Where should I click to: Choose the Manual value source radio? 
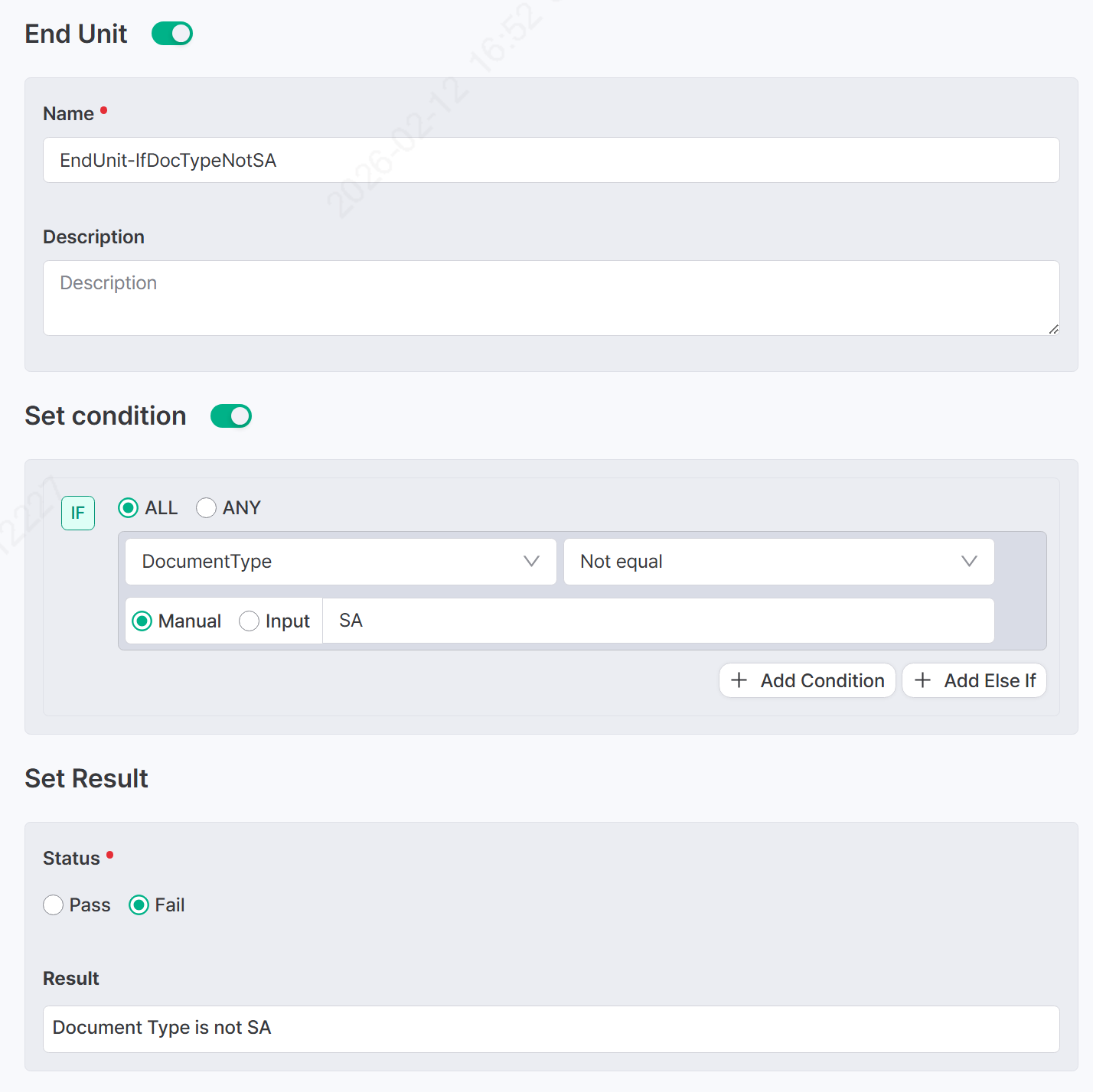[142, 621]
